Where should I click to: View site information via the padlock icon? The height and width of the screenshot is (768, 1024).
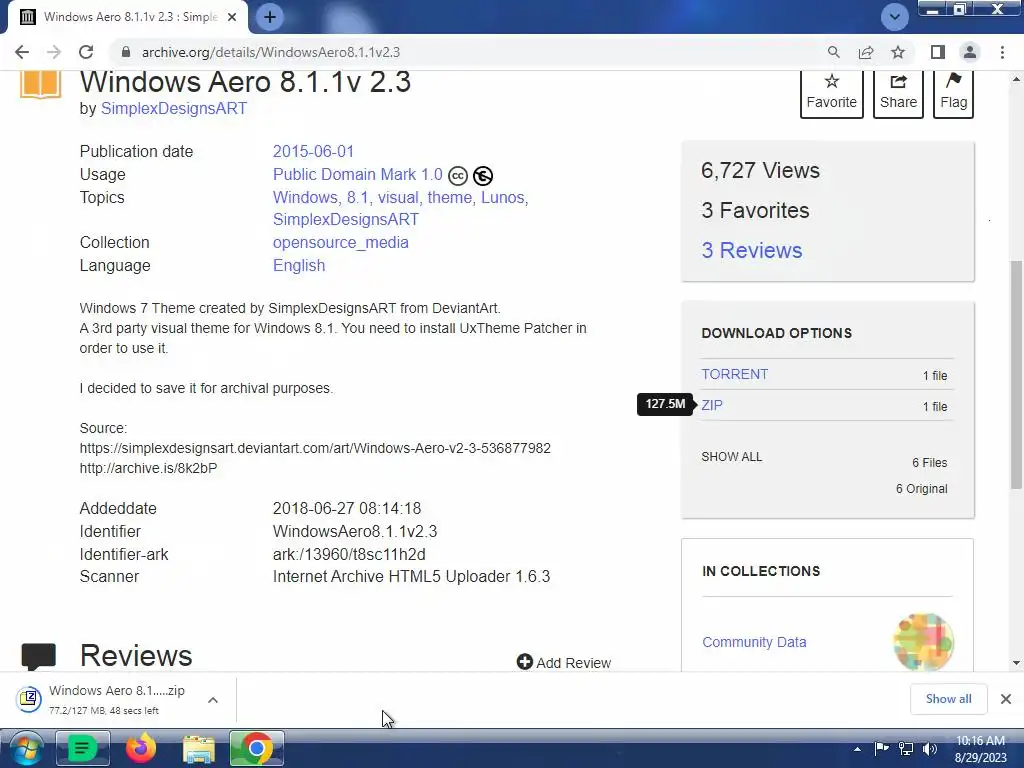pyautogui.click(x=126, y=52)
